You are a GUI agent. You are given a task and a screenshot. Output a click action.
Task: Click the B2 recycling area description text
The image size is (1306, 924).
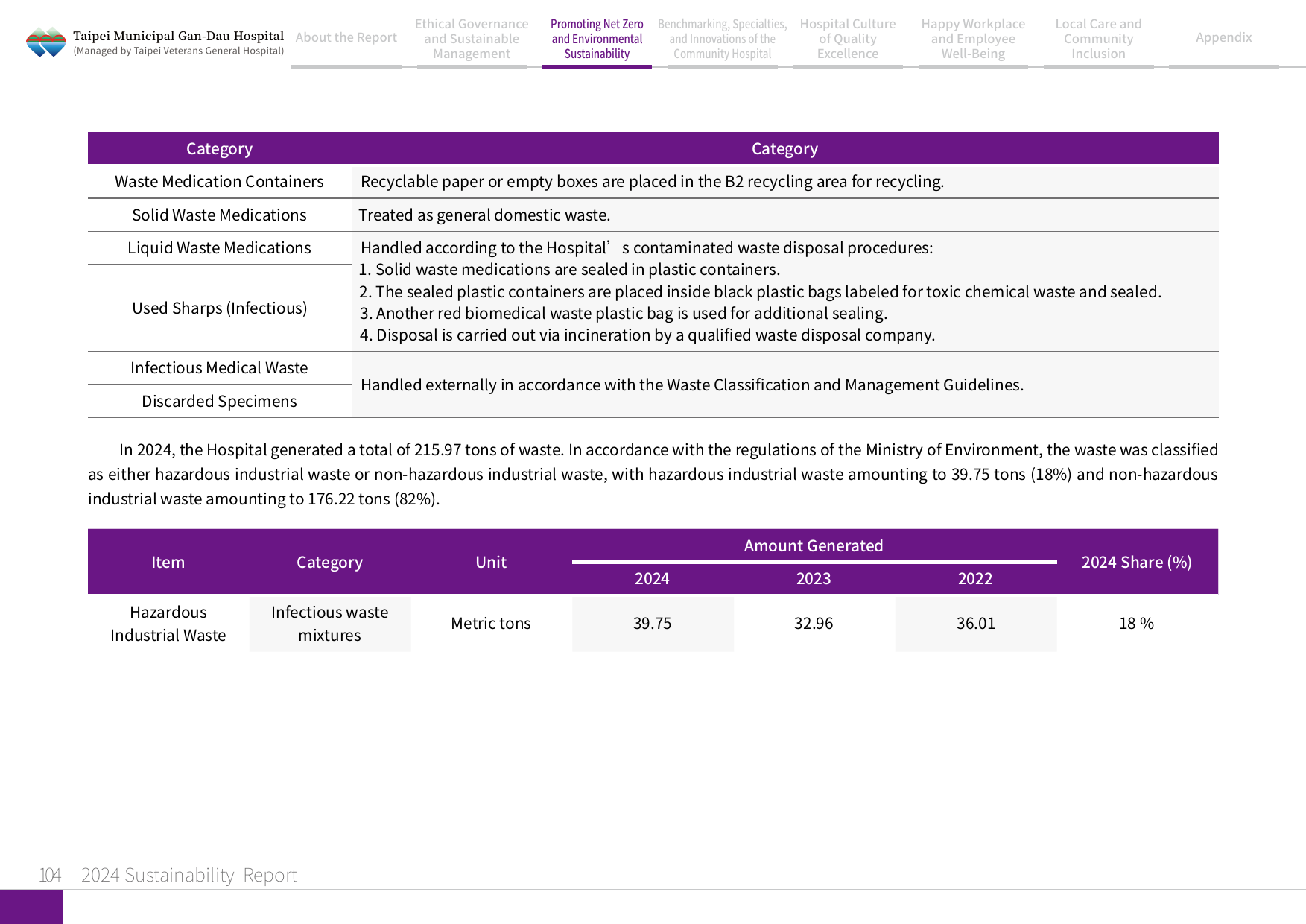point(652,181)
